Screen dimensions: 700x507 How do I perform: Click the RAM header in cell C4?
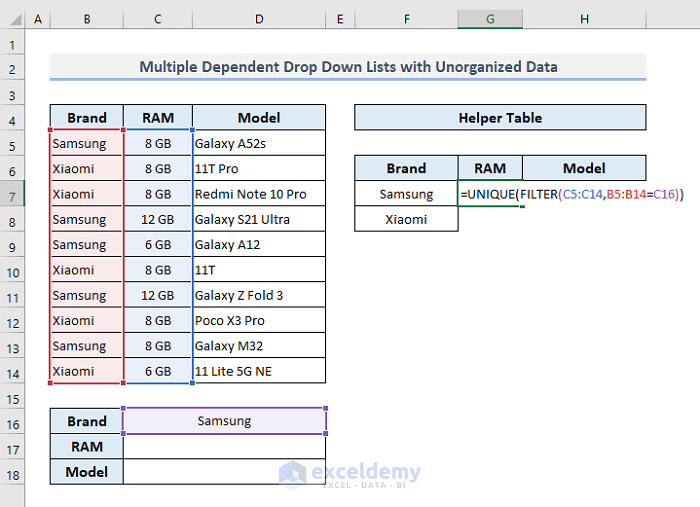[158, 118]
